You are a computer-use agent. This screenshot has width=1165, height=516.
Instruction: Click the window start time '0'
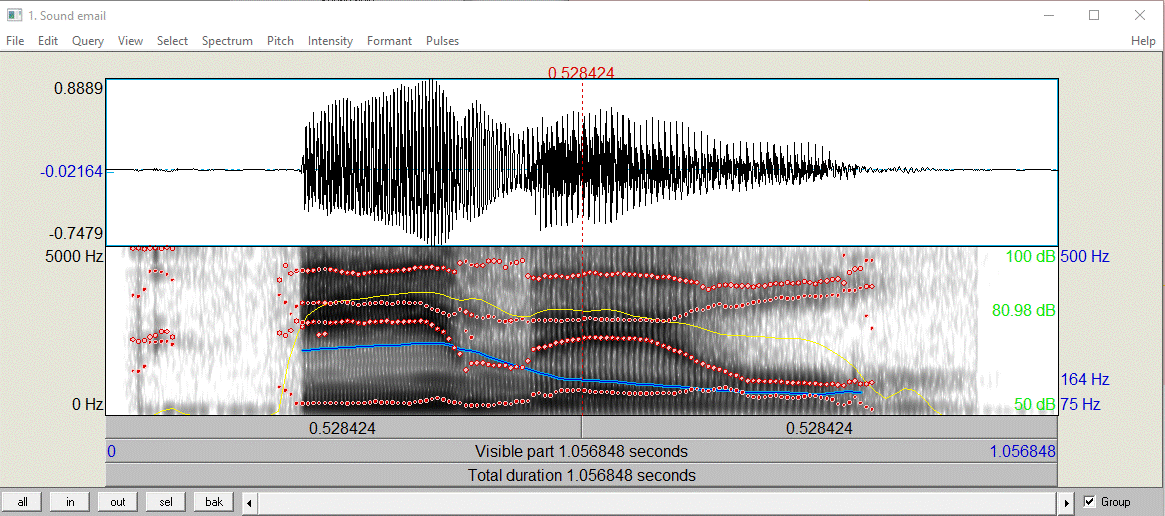[111, 451]
